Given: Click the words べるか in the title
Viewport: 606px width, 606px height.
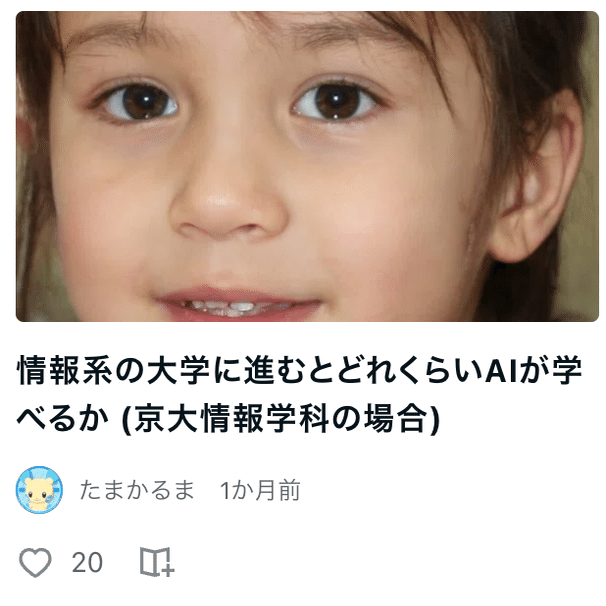Looking at the screenshot, I should 63,419.
